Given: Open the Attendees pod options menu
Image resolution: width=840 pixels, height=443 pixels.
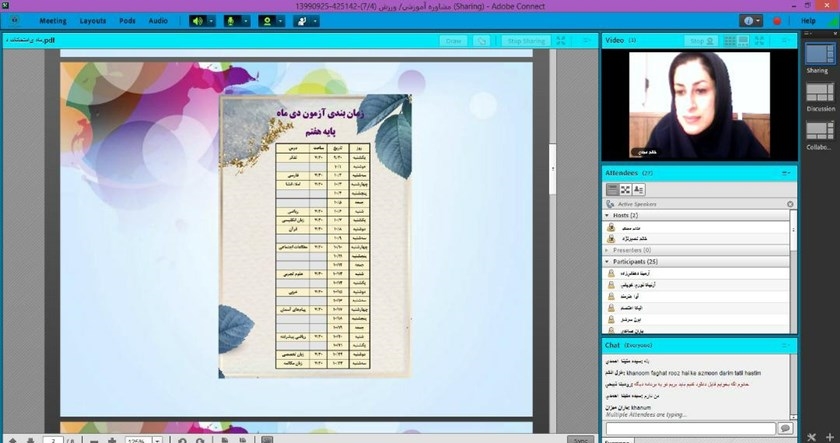Looking at the screenshot, I should pos(790,173).
